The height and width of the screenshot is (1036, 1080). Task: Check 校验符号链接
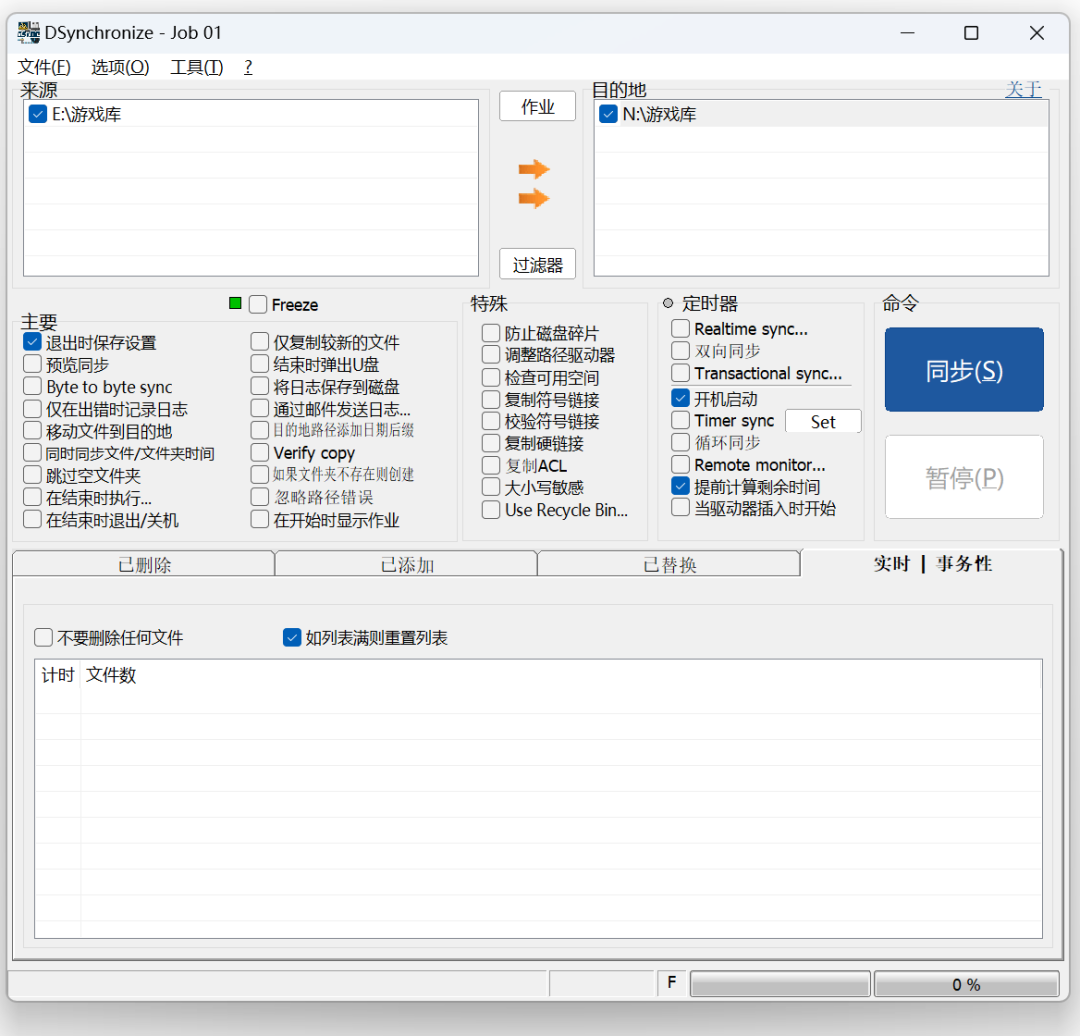491,421
